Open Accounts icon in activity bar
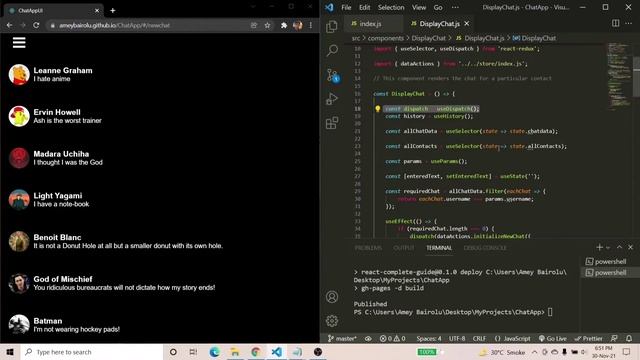 point(332,297)
